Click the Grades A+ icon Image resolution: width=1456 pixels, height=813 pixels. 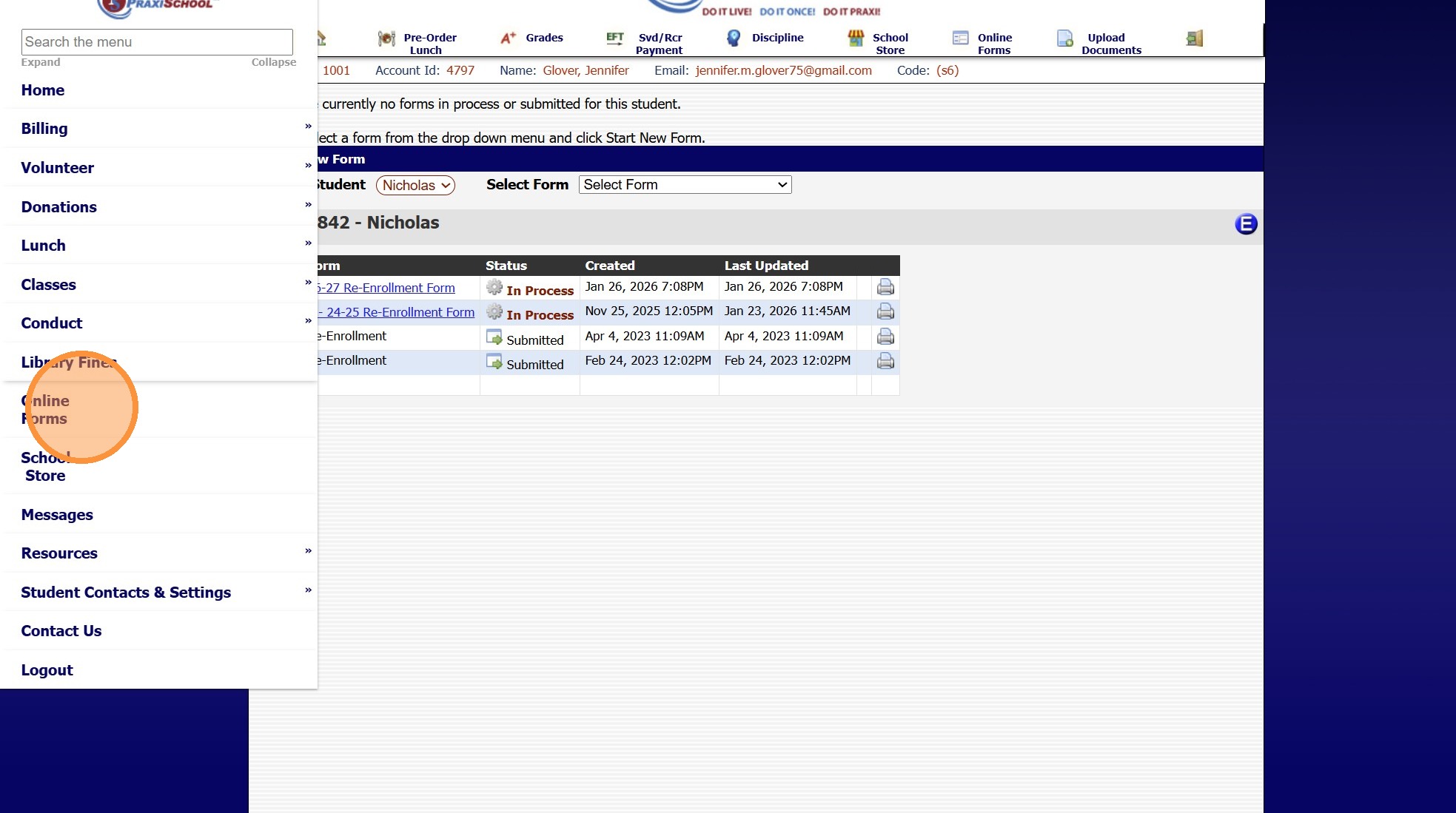508,38
